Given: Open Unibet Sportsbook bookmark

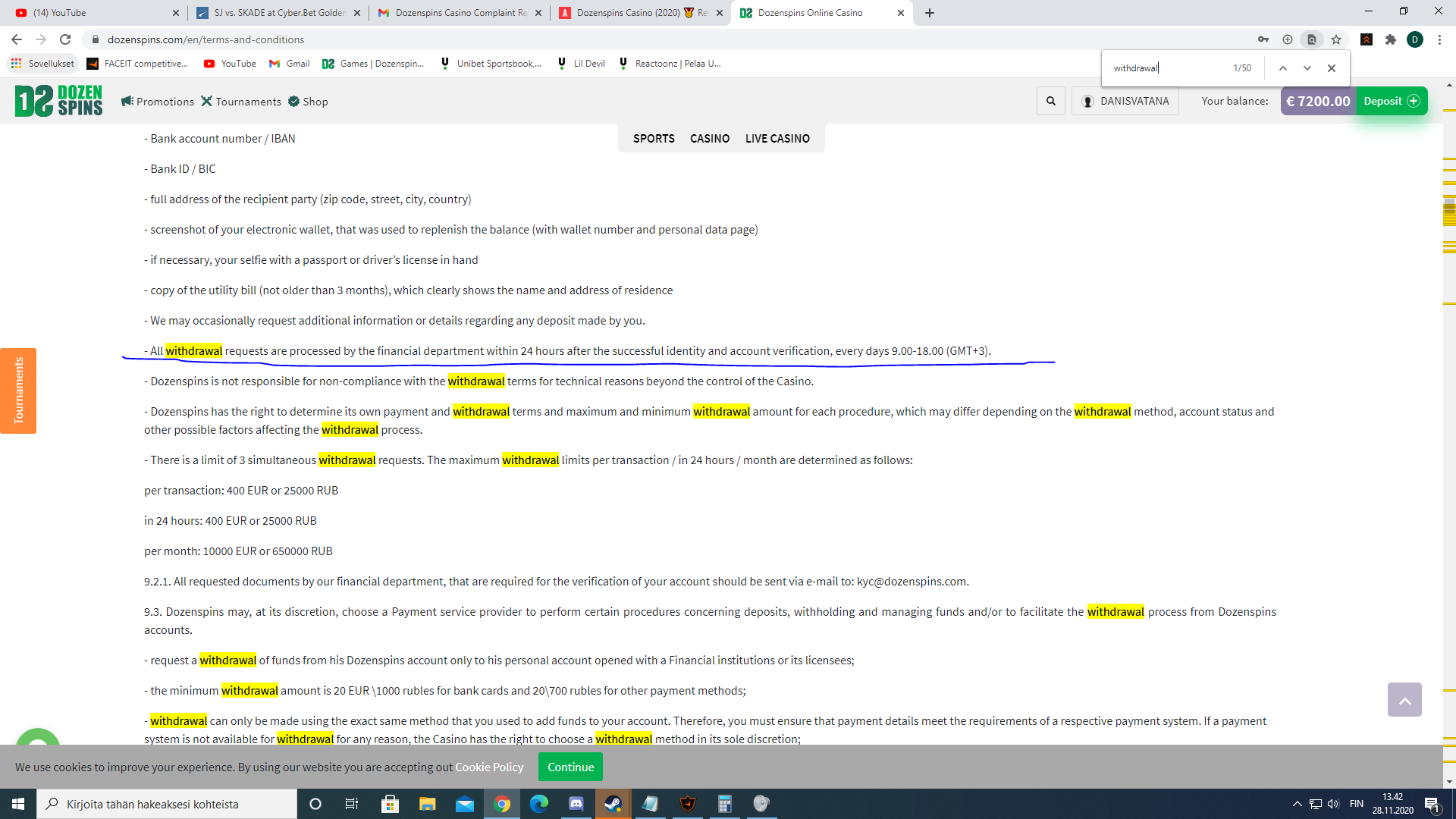Looking at the screenshot, I should [x=491, y=64].
